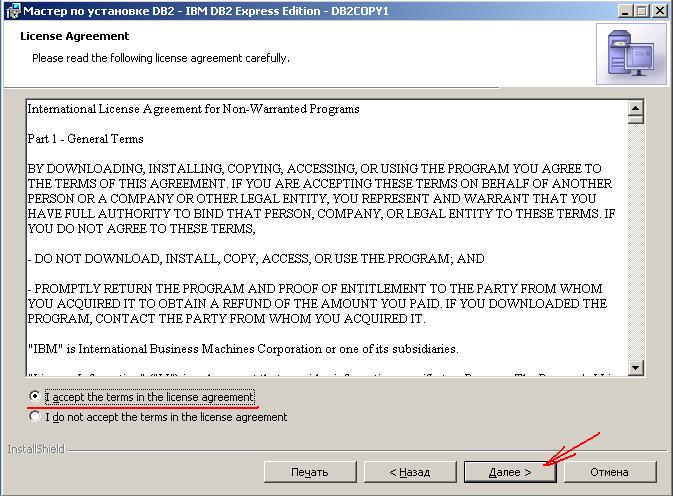Click the Далее > button

click(510, 472)
